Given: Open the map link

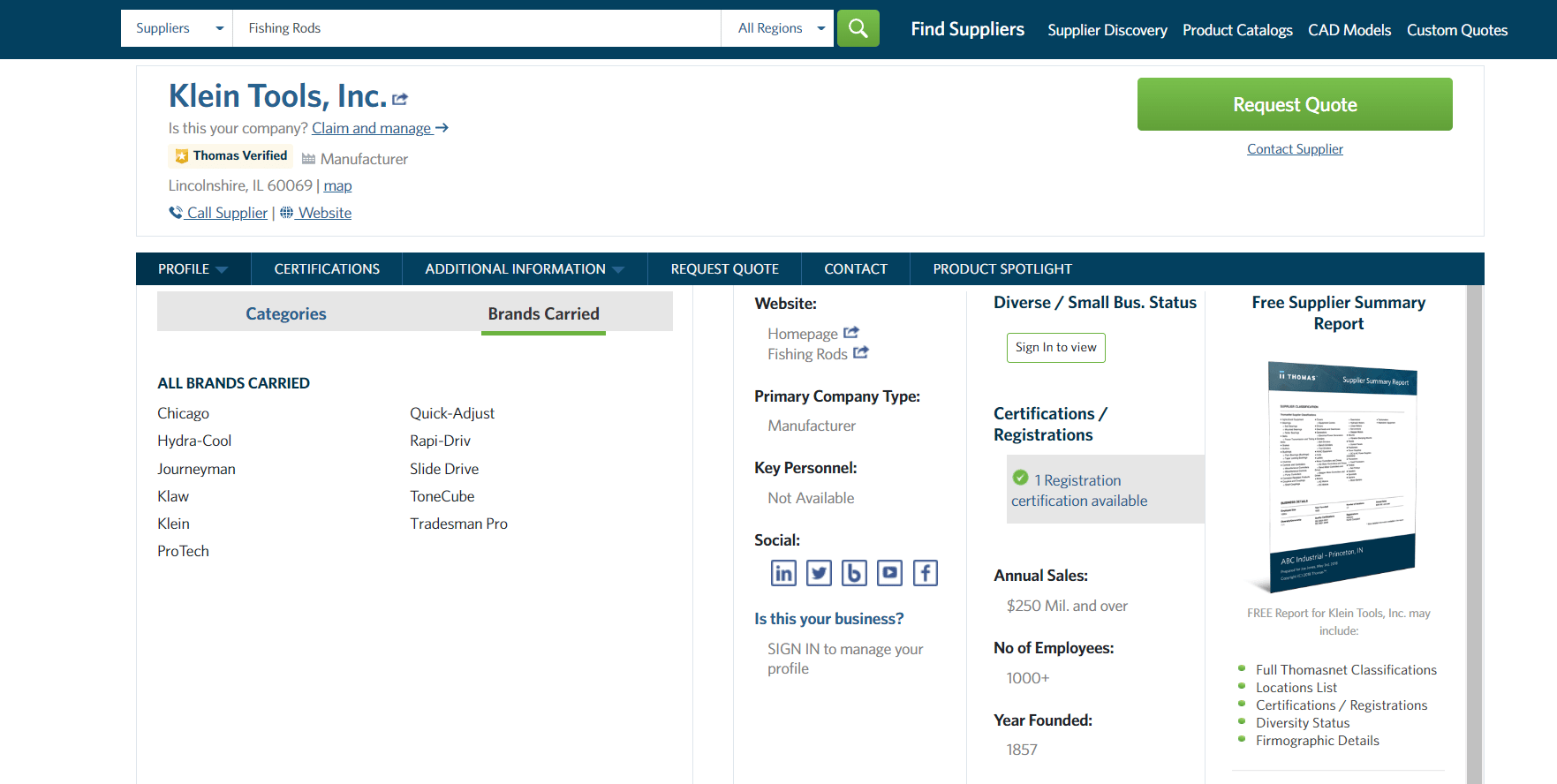Looking at the screenshot, I should coord(337,185).
